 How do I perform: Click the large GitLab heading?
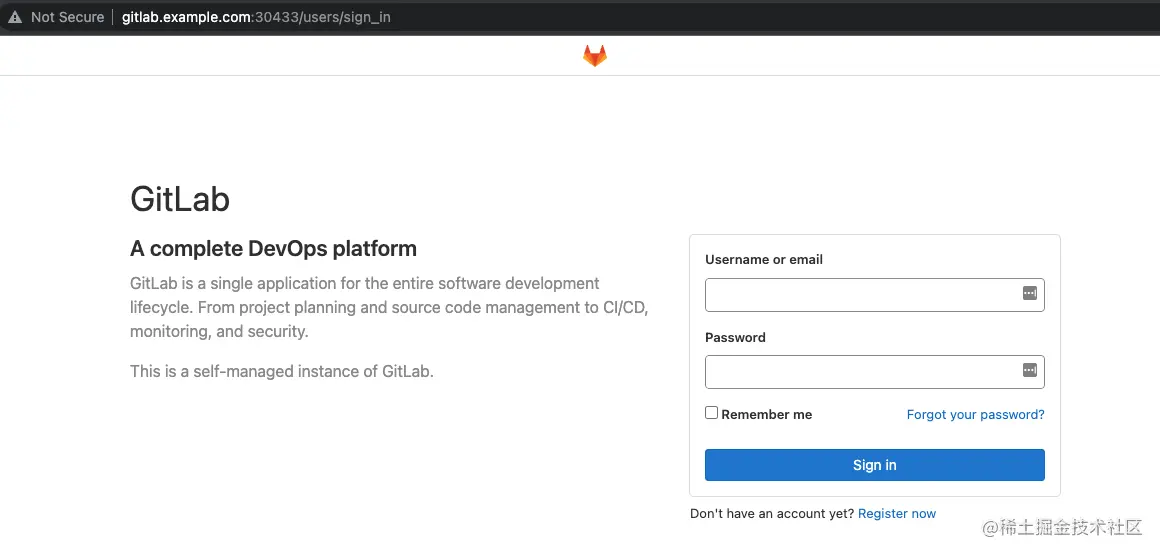(x=180, y=199)
